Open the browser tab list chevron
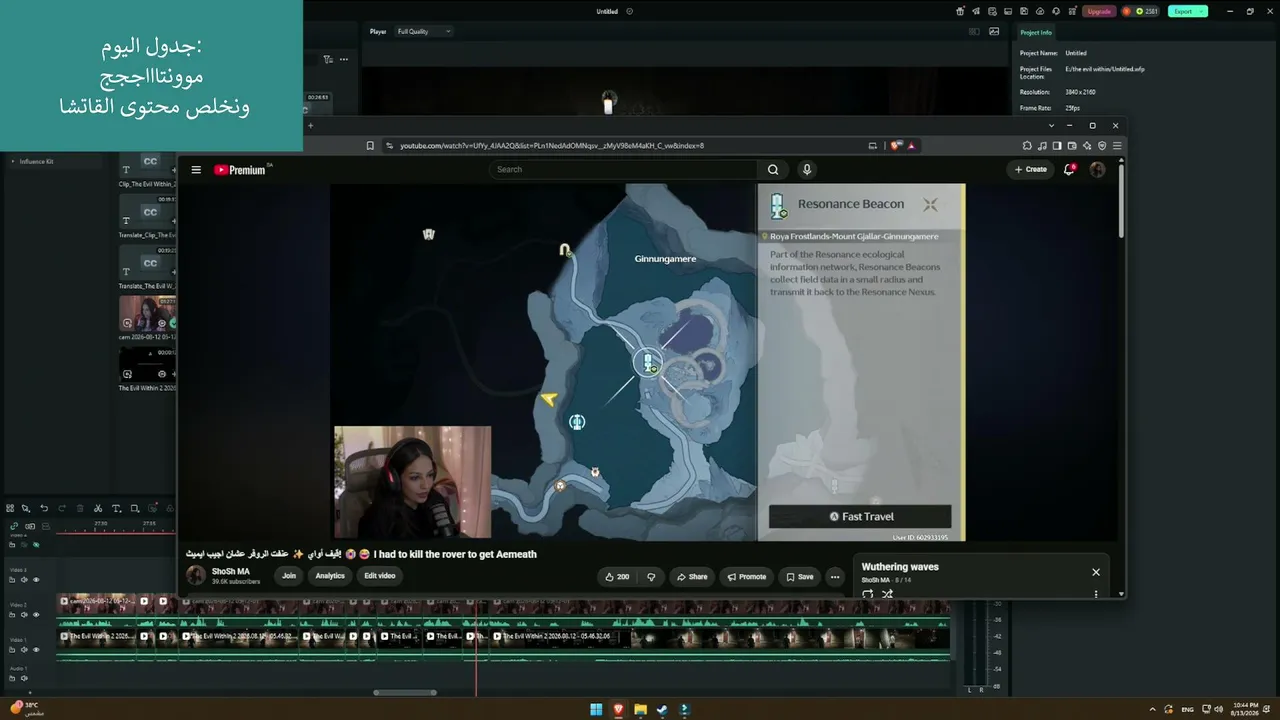Image resolution: width=1280 pixels, height=720 pixels. 1051,126
